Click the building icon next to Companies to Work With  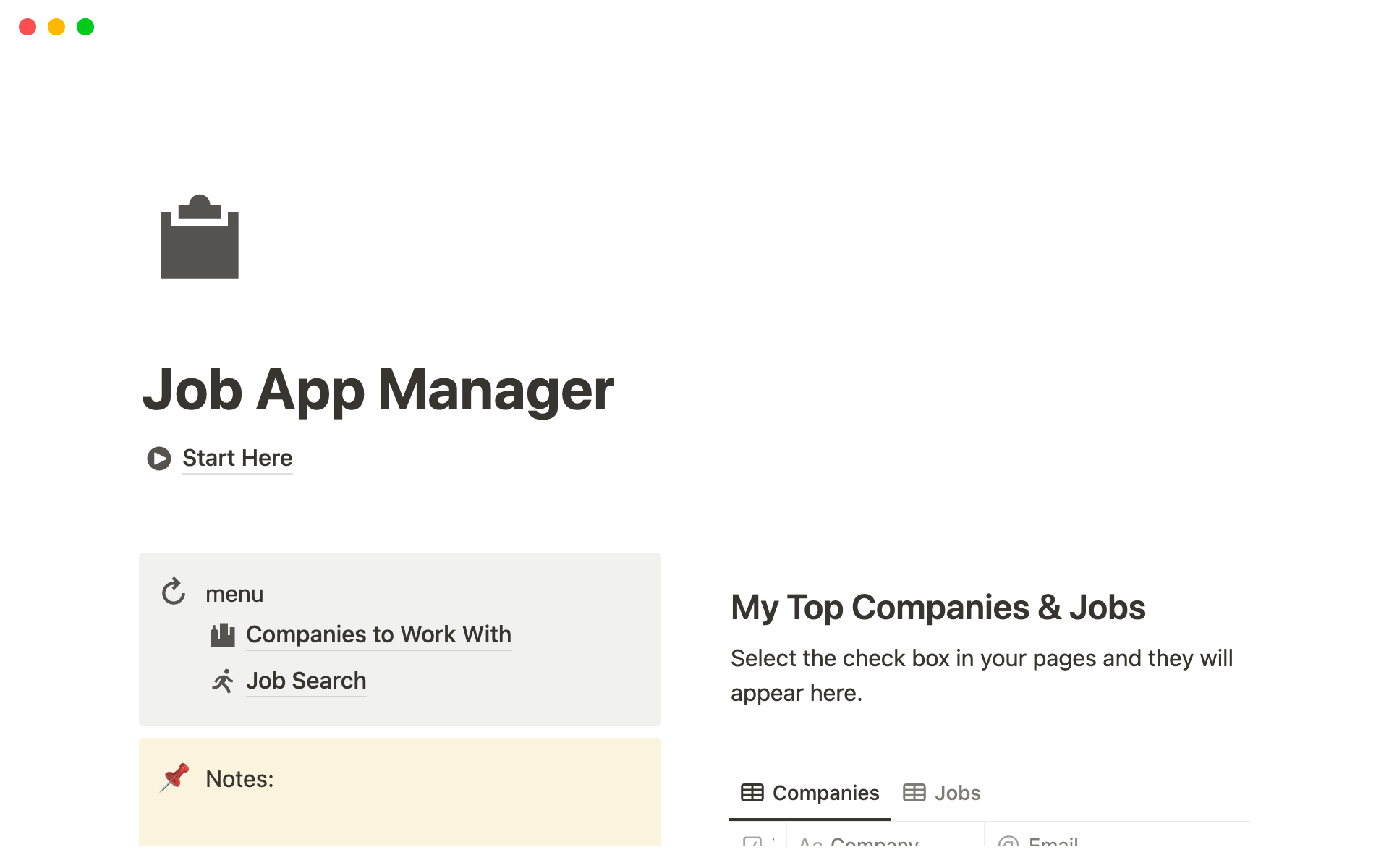click(x=224, y=634)
